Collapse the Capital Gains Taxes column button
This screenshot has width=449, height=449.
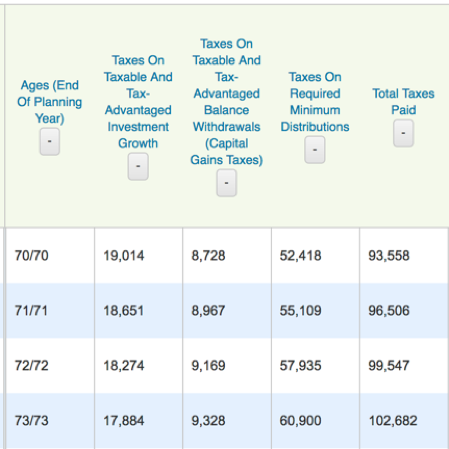click(226, 183)
